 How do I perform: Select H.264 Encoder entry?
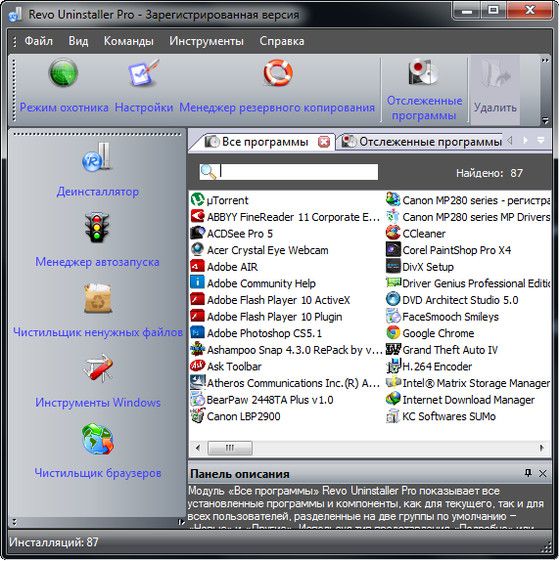[x=429, y=366]
